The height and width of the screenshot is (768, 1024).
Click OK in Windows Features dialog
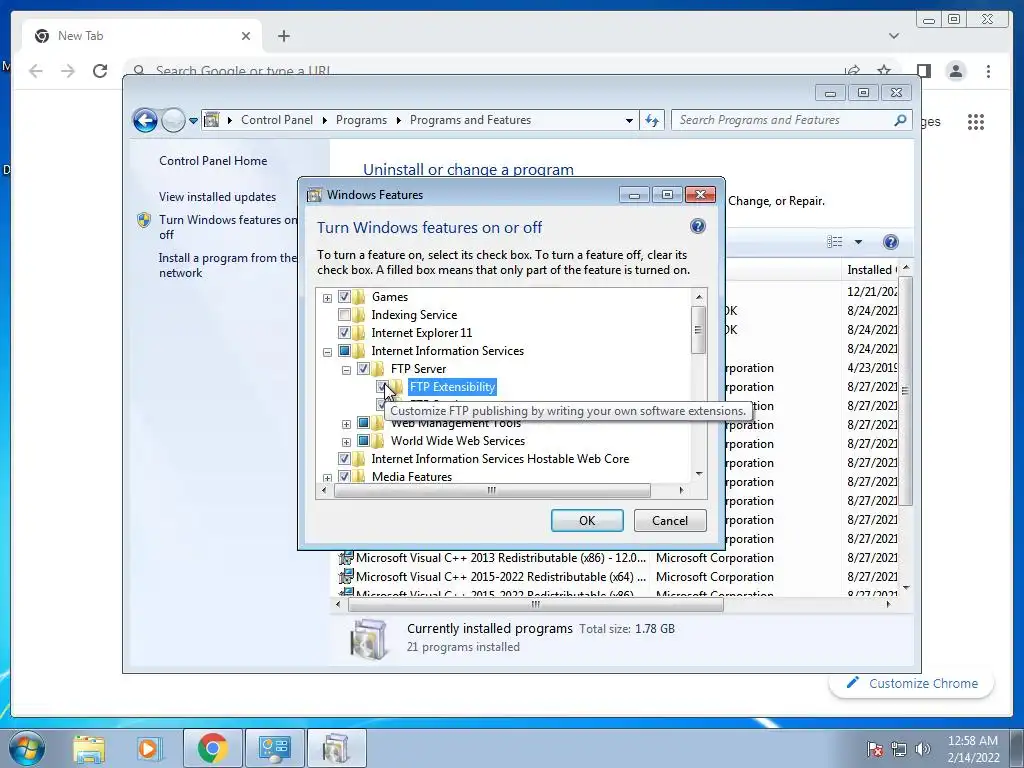click(587, 520)
